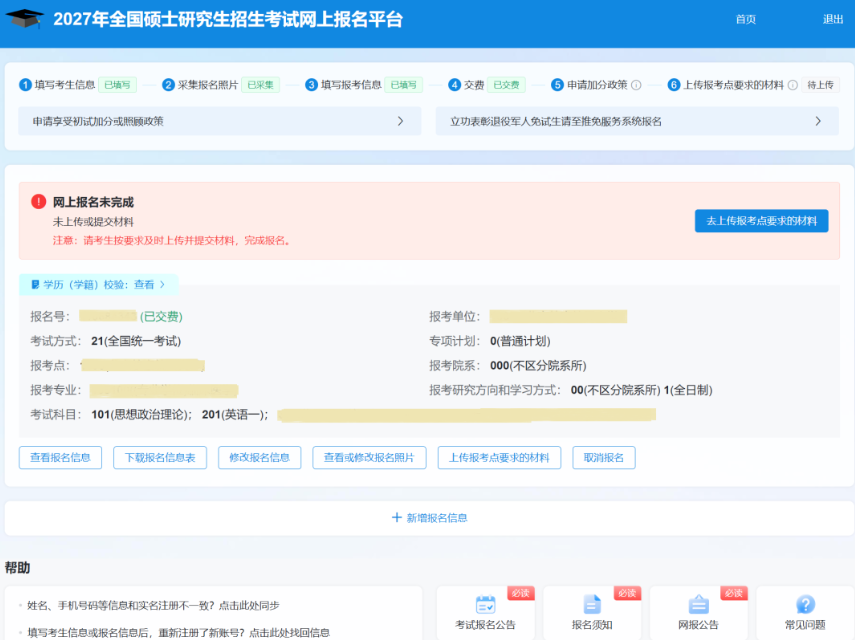This screenshot has height=640, width=855.
Task: Click plus icon for 新增报名信息
Action: pyautogui.click(x=396, y=517)
